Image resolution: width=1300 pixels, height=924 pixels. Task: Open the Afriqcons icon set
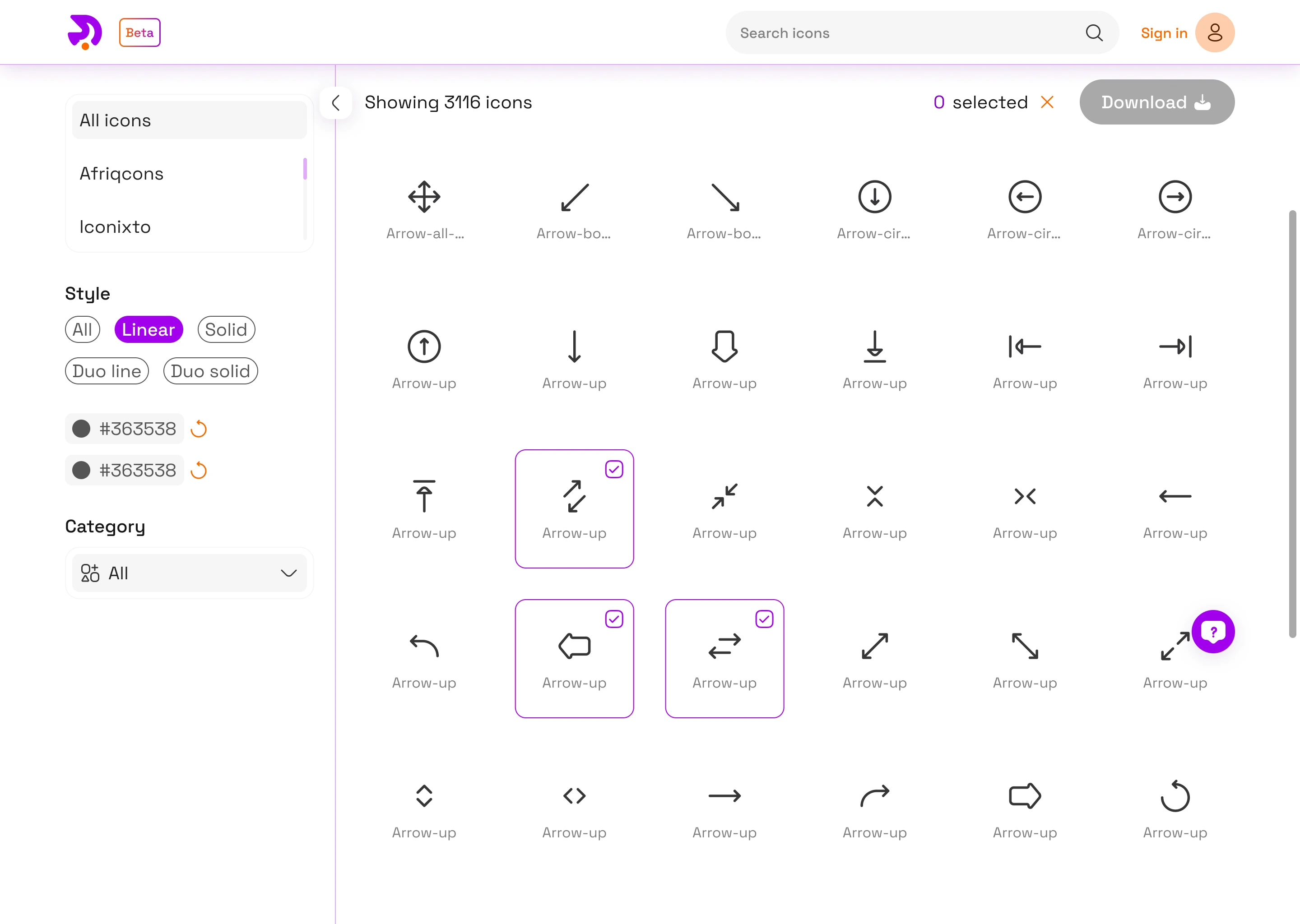[x=122, y=174]
